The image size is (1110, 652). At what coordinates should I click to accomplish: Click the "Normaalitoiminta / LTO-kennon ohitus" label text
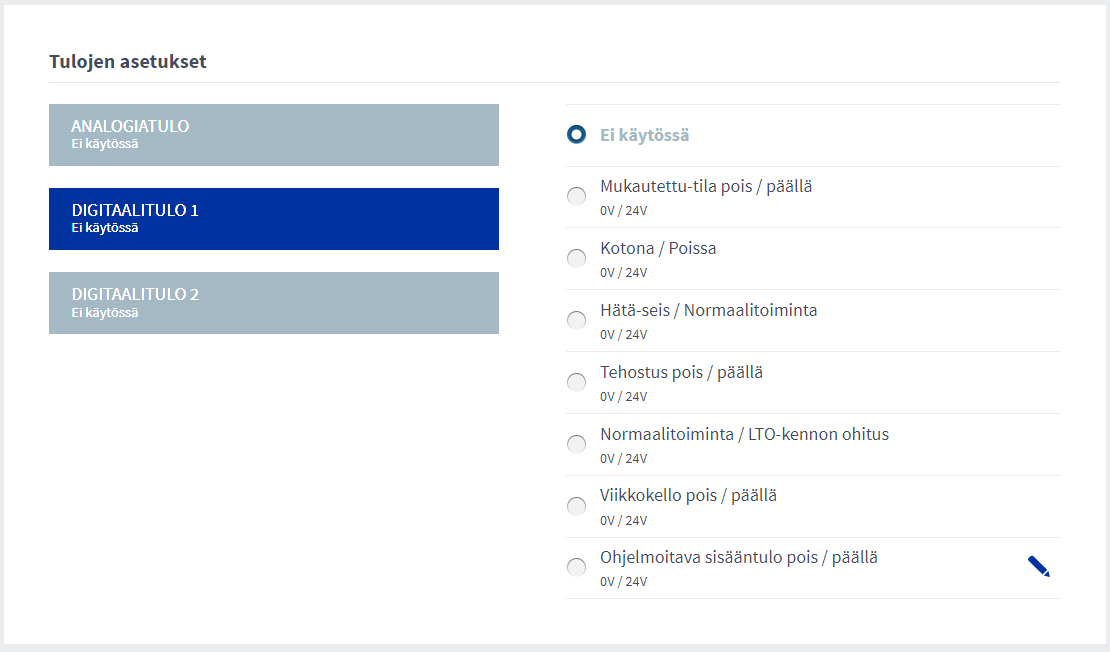point(744,434)
